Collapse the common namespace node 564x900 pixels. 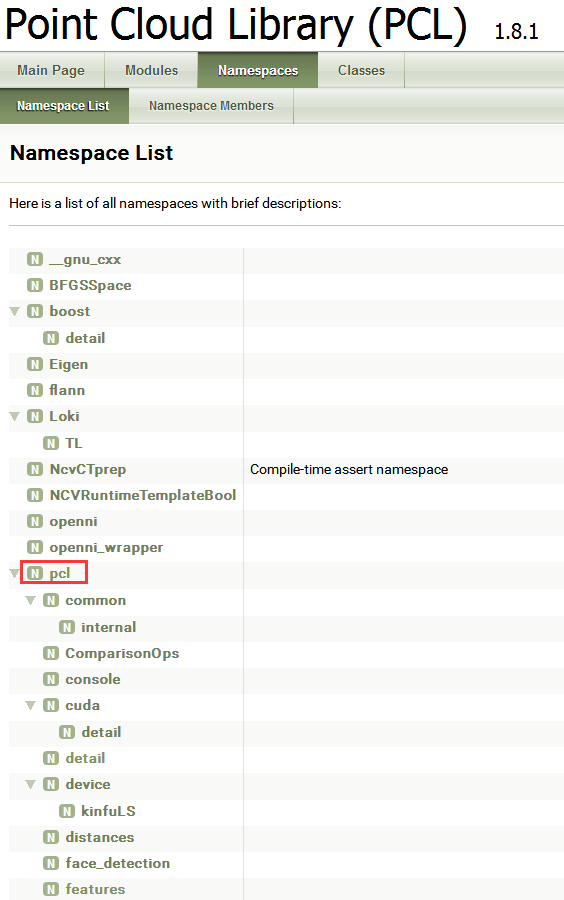[x=31, y=600]
